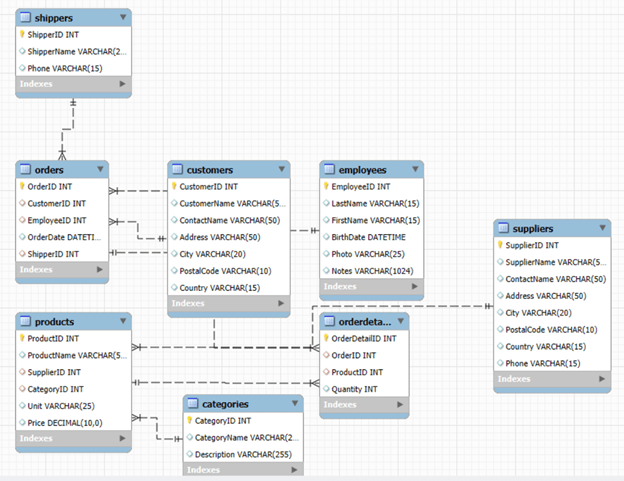624x481 pixels.
Task: Click the orderdetails table icon
Action: 329,321
